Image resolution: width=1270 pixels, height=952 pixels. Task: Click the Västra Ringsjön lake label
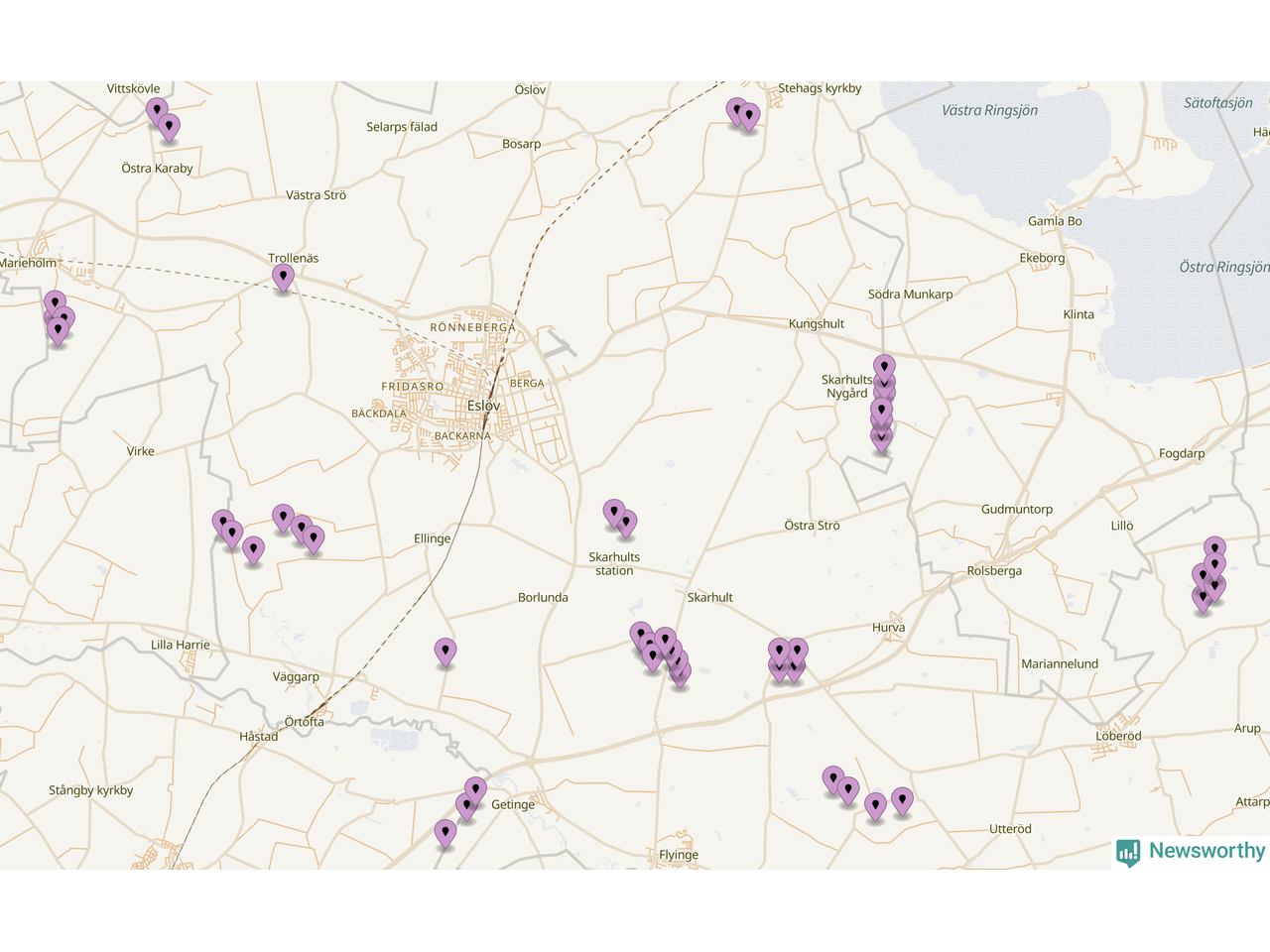click(989, 110)
